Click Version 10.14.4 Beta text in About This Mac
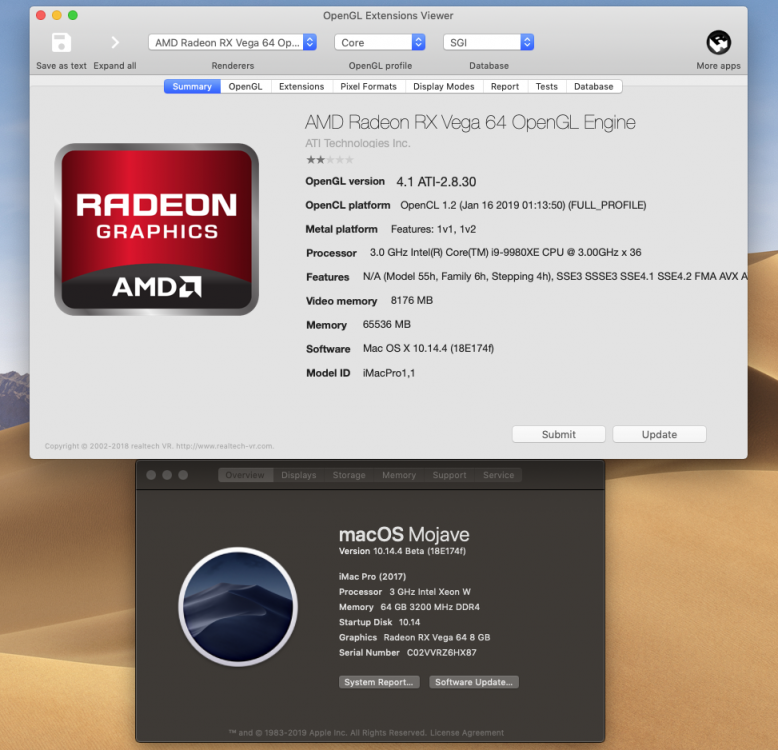 point(402,551)
